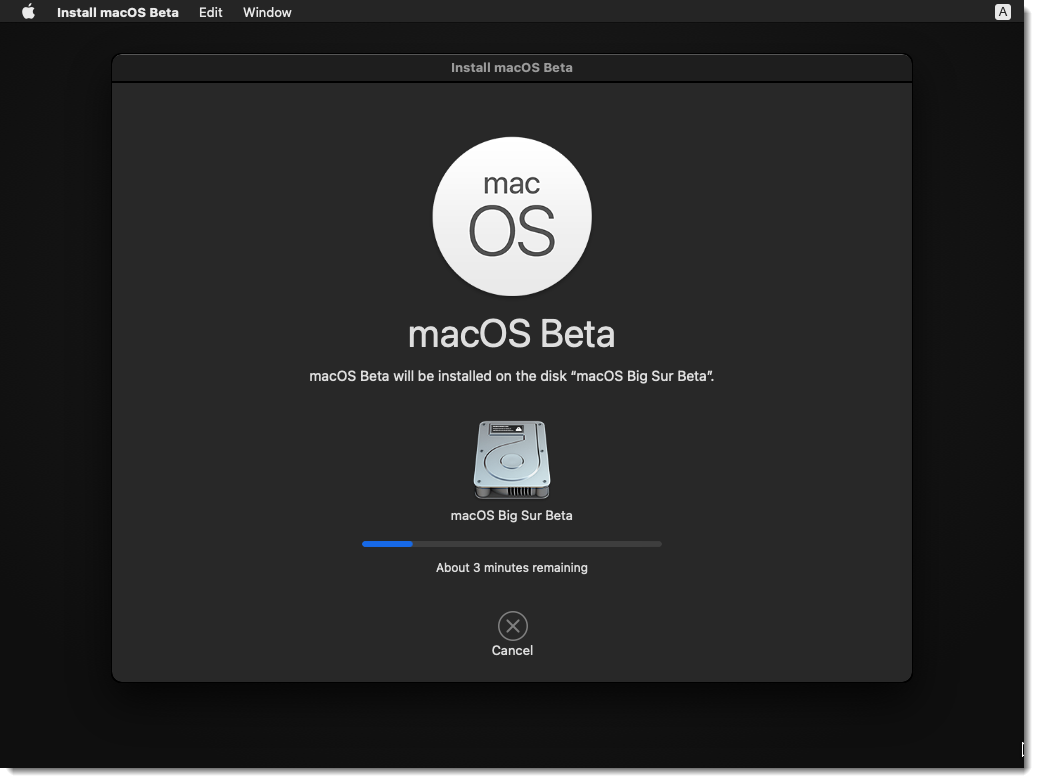Click the blue filled part of progress bar
1038x782 pixels.
click(387, 544)
